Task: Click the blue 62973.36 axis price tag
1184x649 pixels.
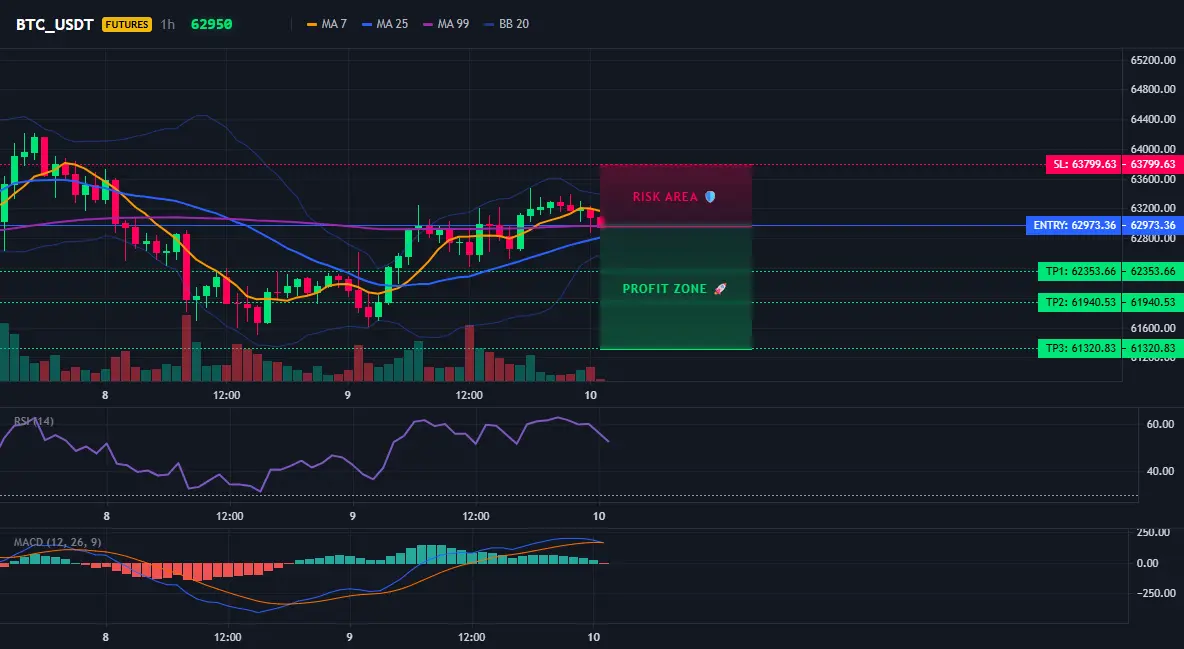Action: click(x=1153, y=225)
